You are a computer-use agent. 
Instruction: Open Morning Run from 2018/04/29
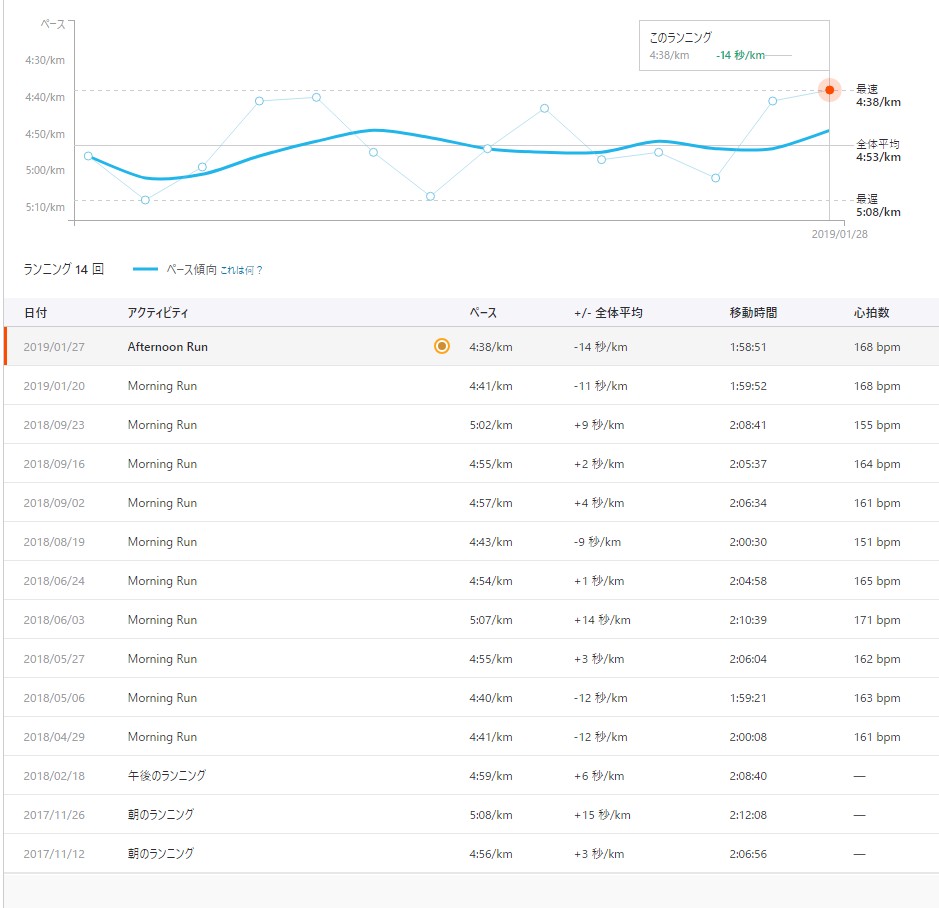pos(162,736)
